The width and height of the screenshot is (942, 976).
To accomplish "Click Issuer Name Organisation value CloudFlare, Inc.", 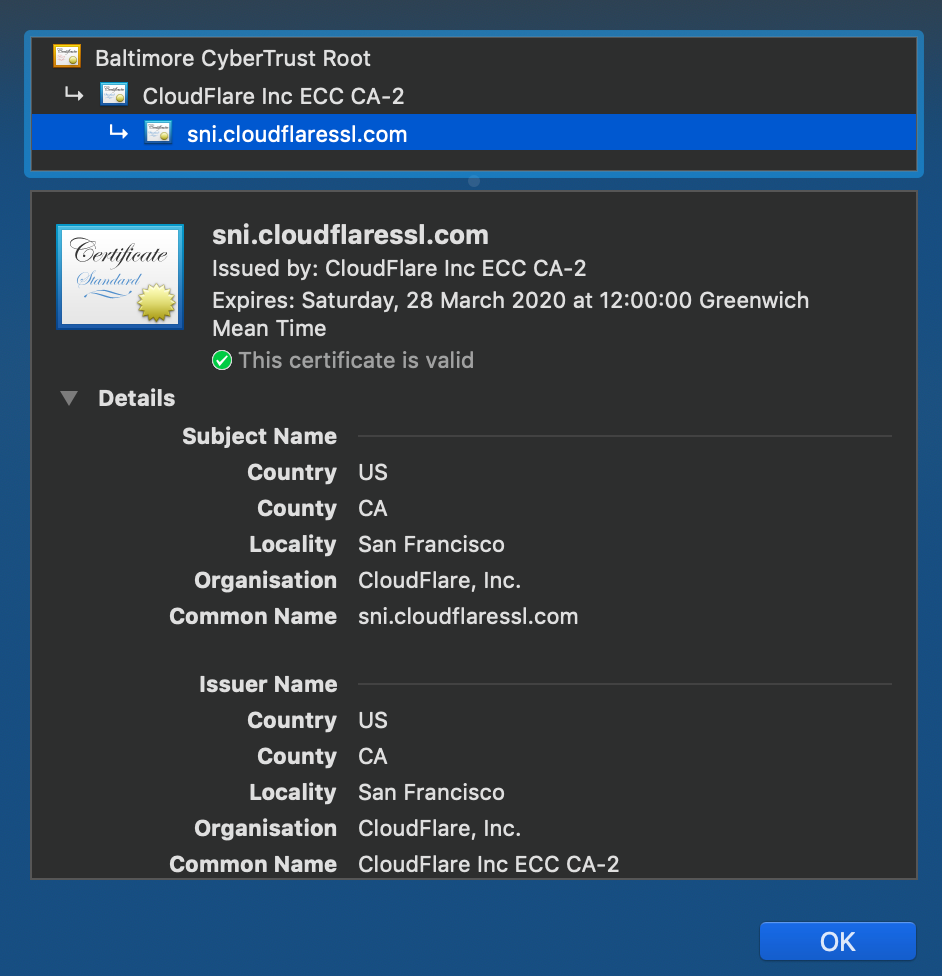I will click(x=440, y=828).
